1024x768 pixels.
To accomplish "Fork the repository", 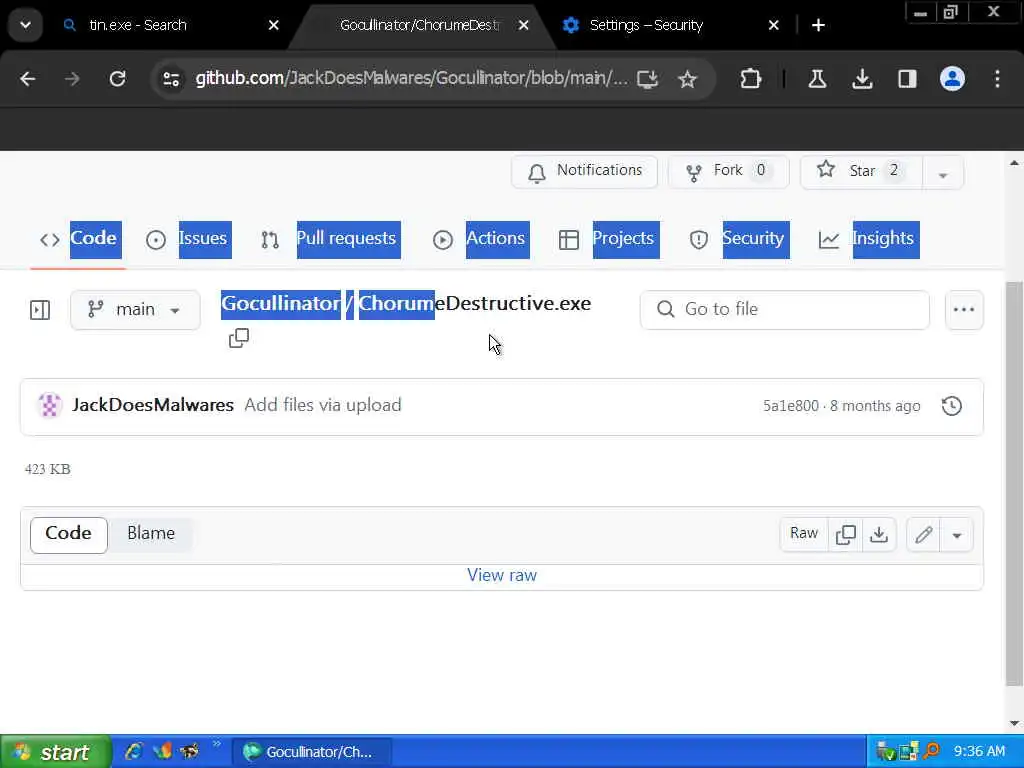I will pyautogui.click(x=728, y=172).
